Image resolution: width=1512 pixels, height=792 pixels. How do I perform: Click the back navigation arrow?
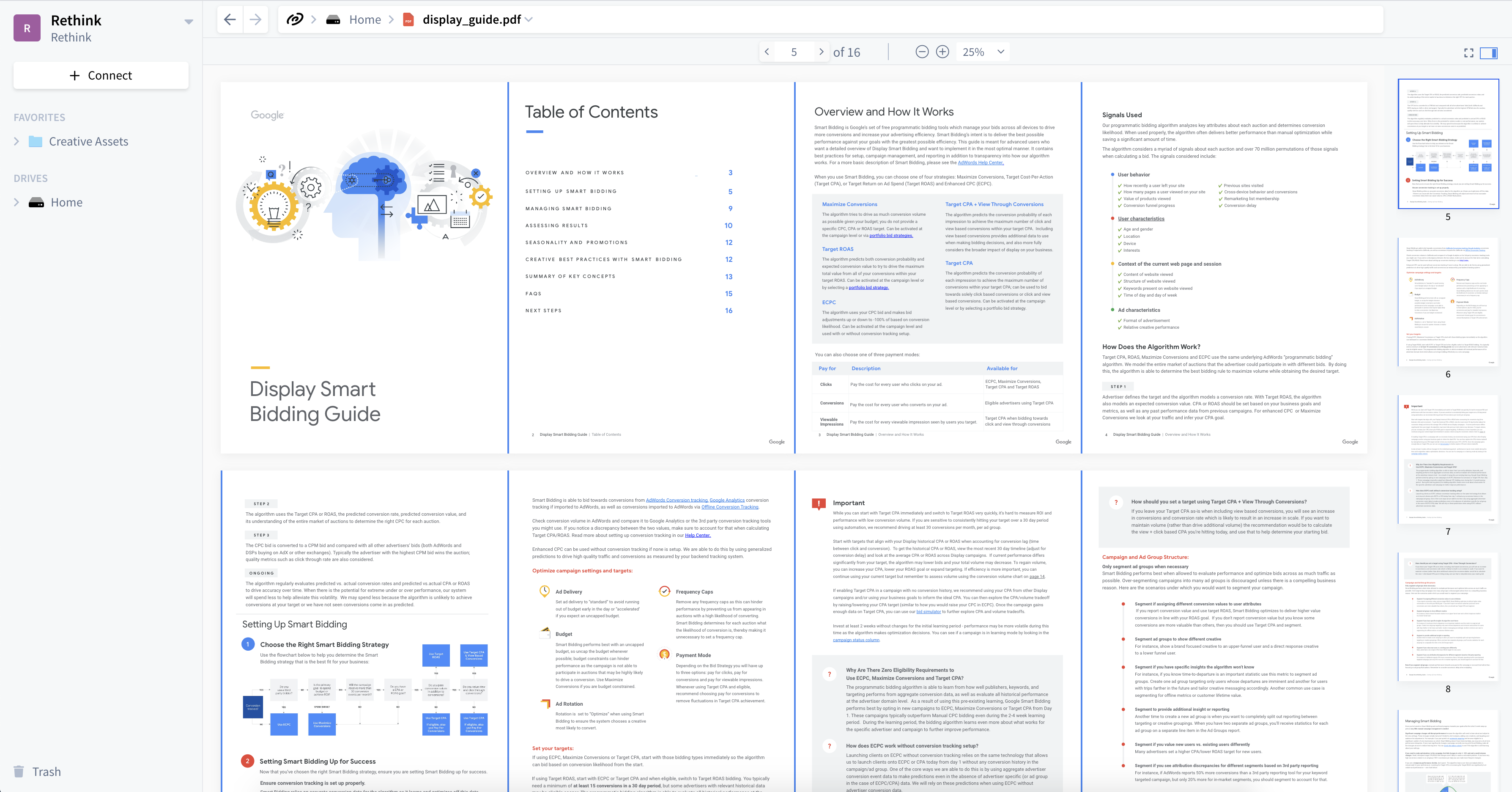pyautogui.click(x=230, y=19)
